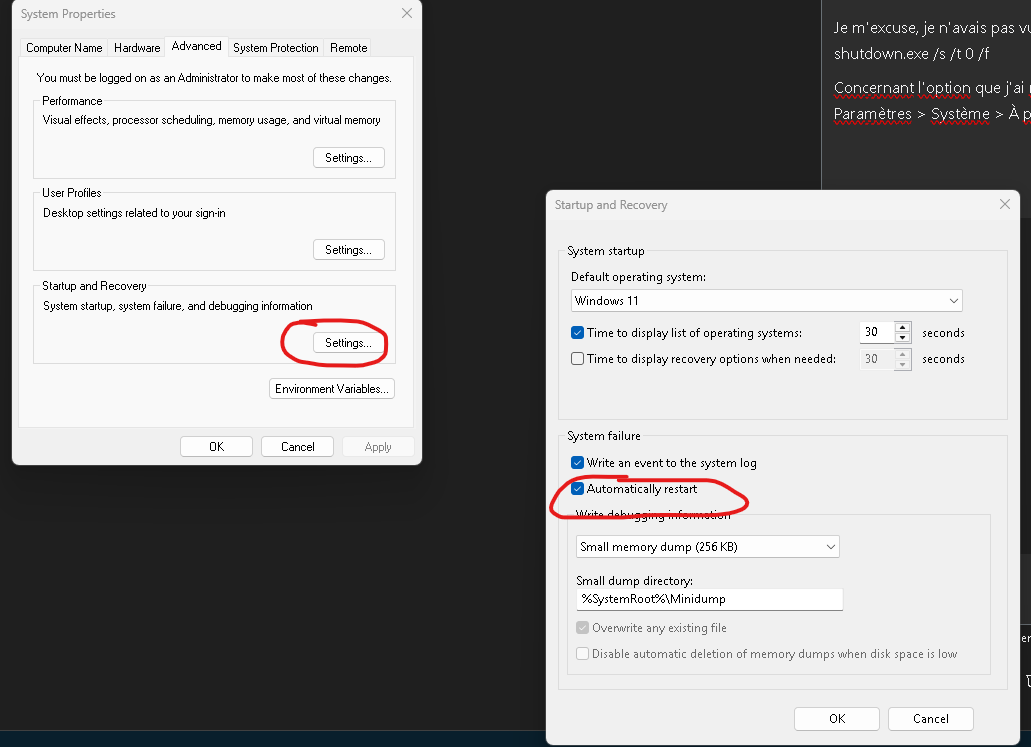
Task: Open Environment Variables dialog
Action: 331,389
